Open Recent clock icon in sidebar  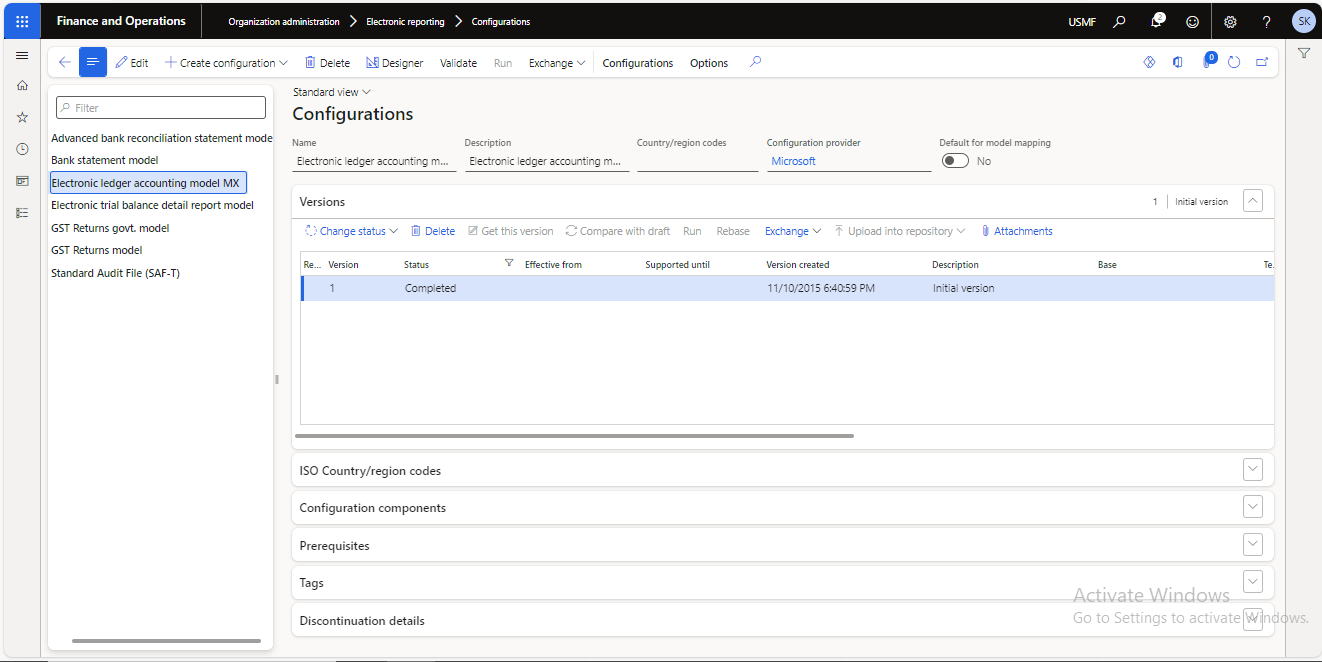click(22, 149)
